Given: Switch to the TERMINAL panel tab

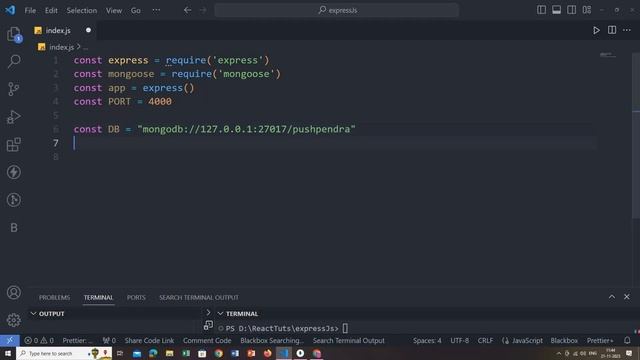Looking at the screenshot, I should [98, 298].
